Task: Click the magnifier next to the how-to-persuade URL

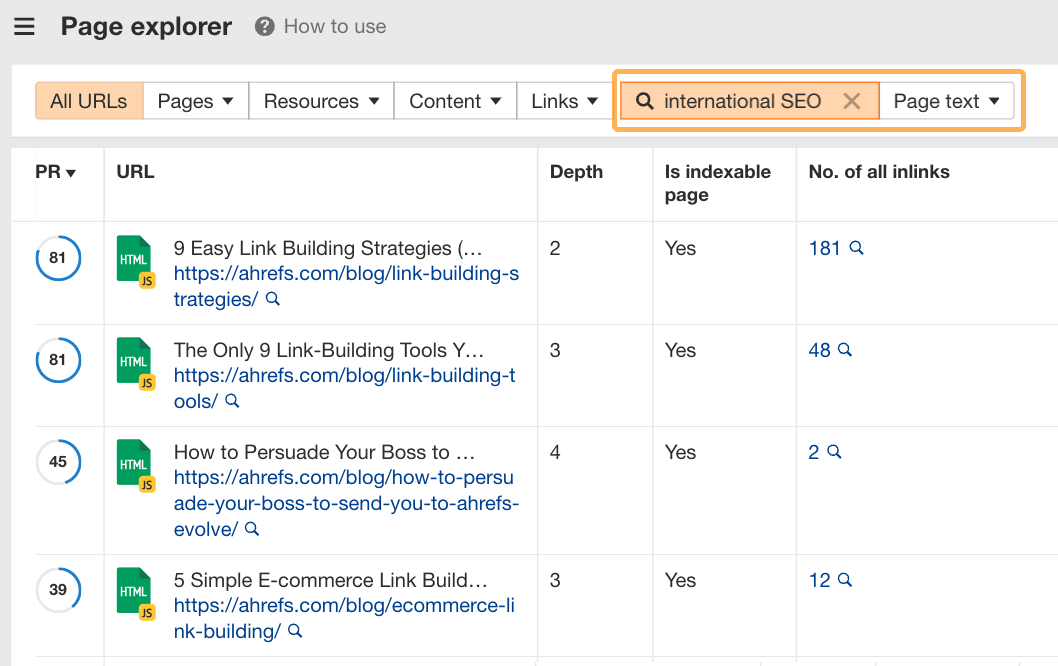Action: tap(253, 529)
